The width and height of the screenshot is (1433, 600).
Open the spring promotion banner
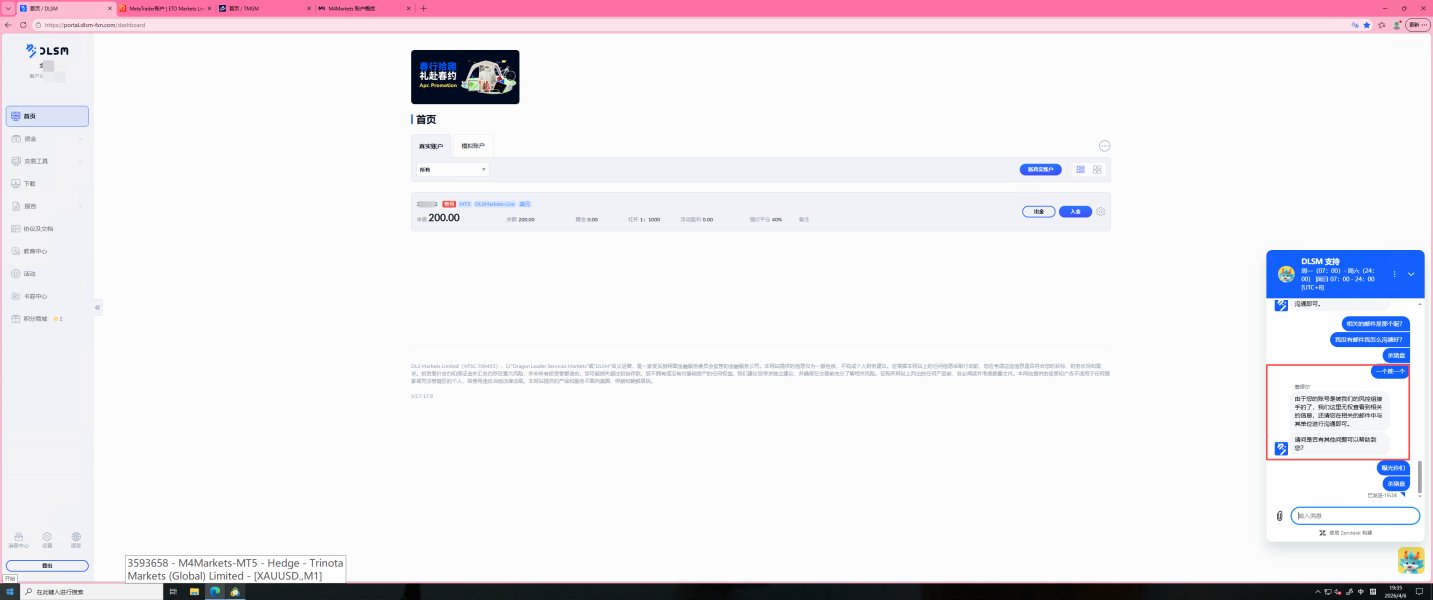point(465,77)
